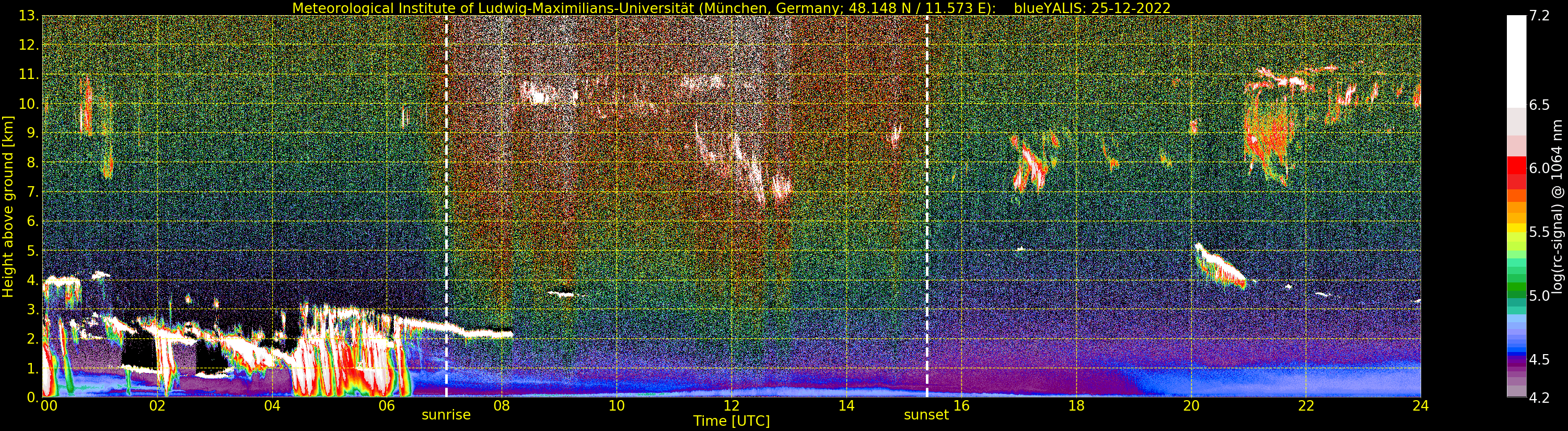Click the height-axis tick label '7.'

point(33,192)
